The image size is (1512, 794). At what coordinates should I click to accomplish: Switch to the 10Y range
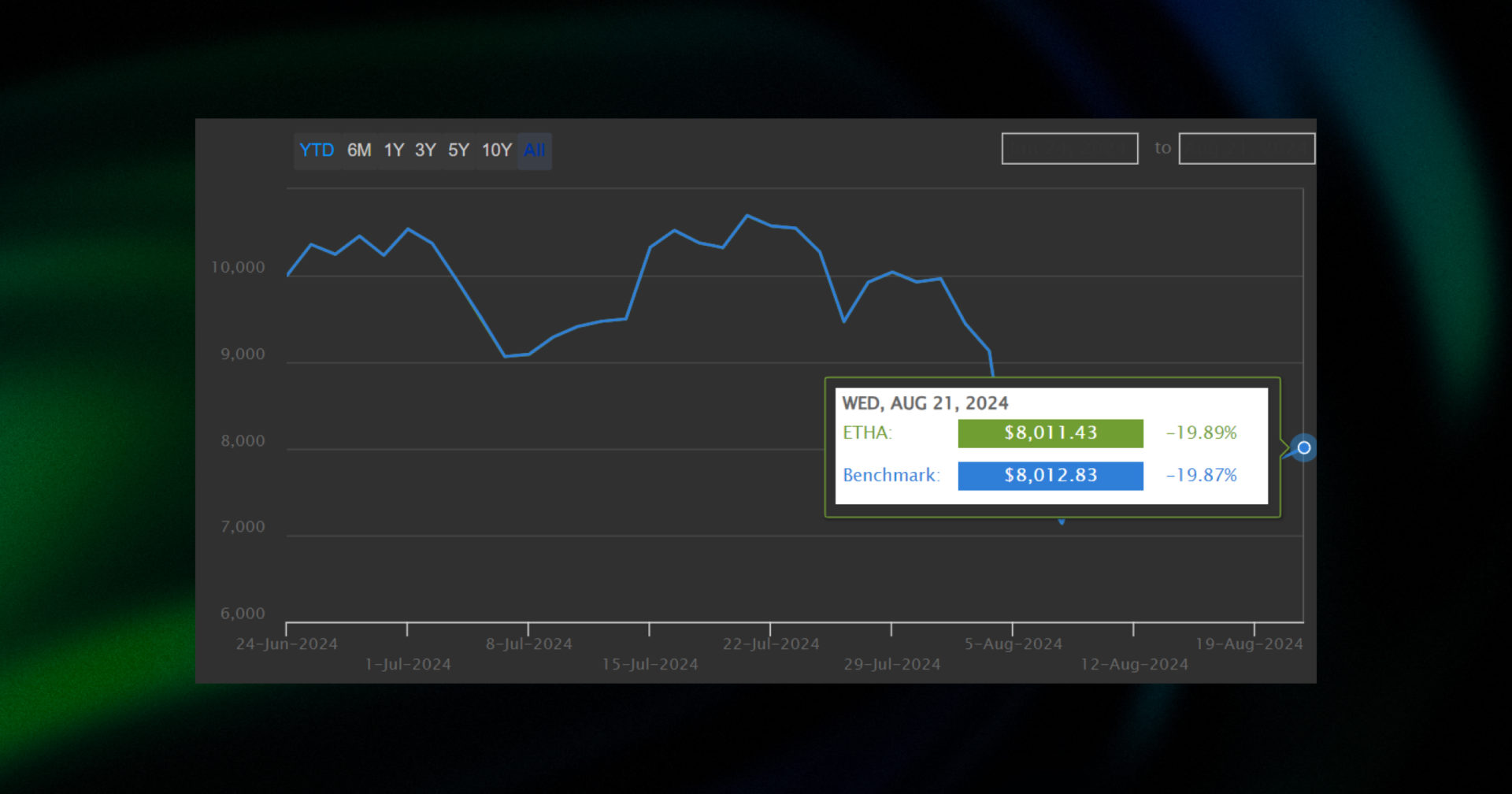pyautogui.click(x=497, y=150)
